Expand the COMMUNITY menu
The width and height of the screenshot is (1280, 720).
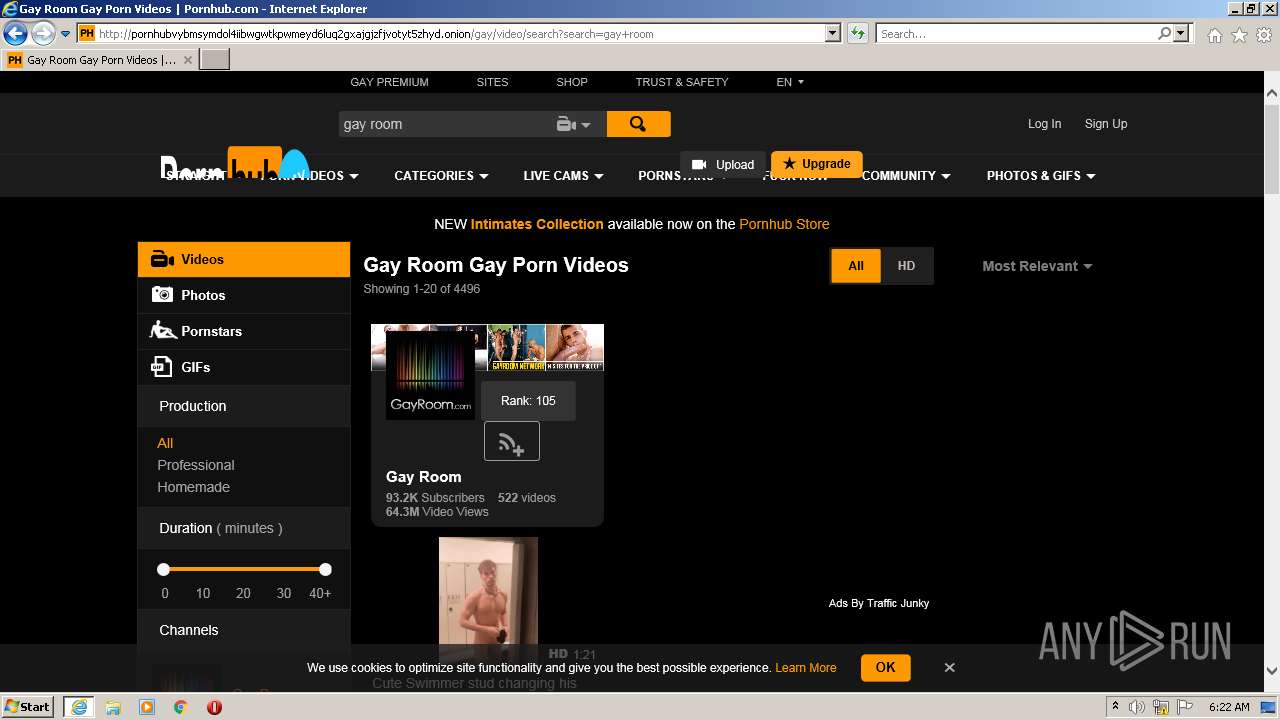pyautogui.click(x=906, y=175)
